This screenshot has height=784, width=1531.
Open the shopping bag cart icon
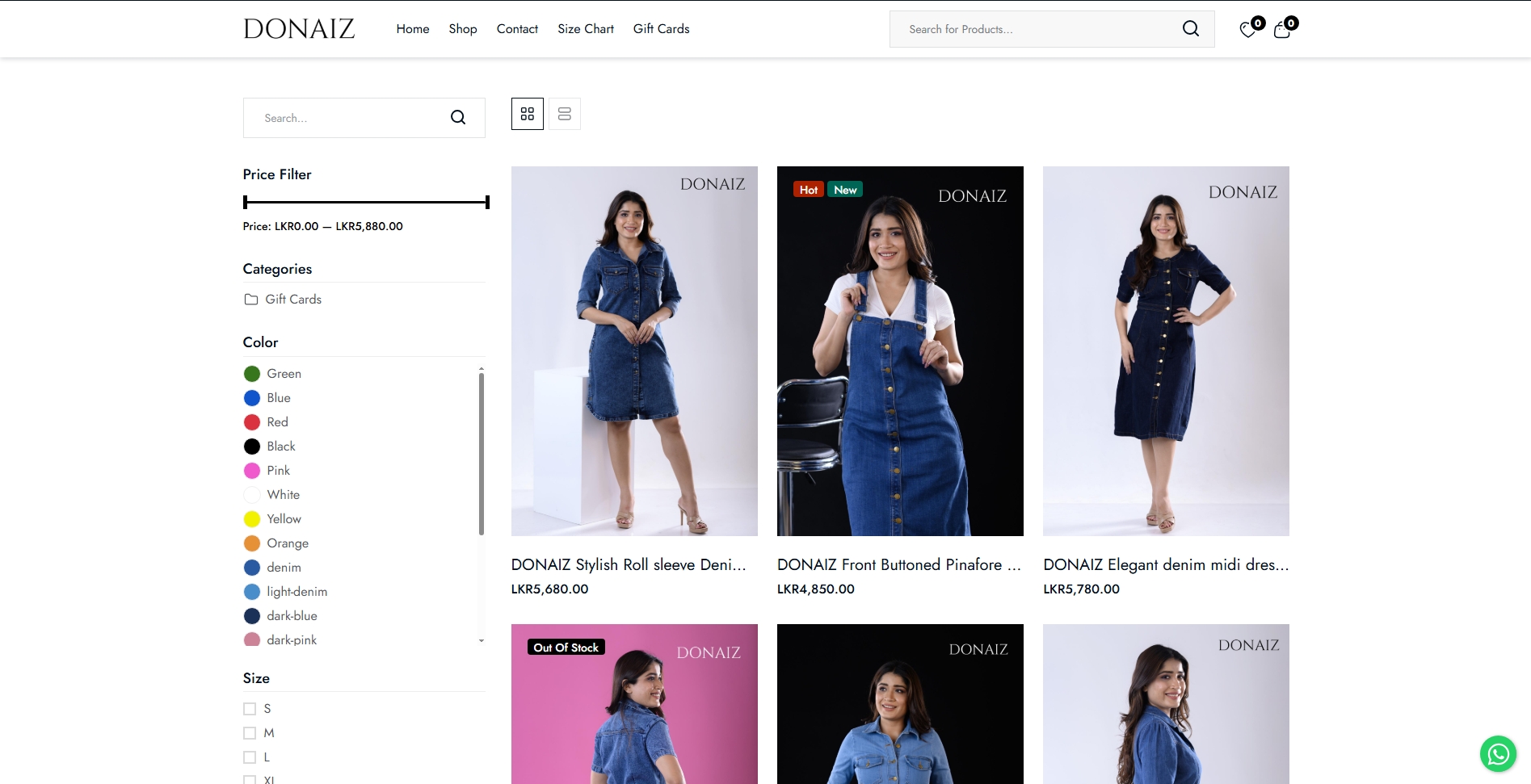pyautogui.click(x=1282, y=30)
